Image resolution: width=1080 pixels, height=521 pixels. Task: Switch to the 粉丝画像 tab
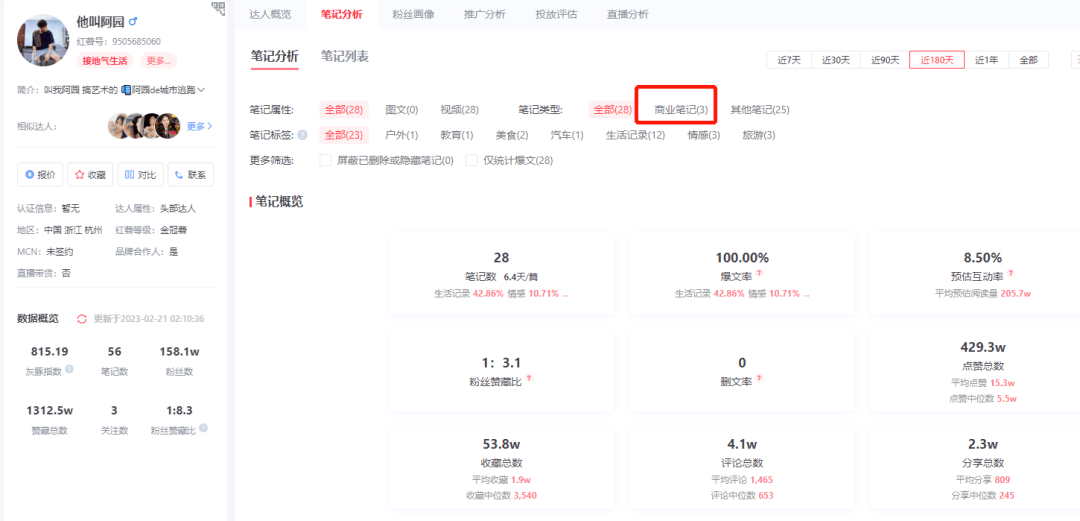[x=411, y=14]
